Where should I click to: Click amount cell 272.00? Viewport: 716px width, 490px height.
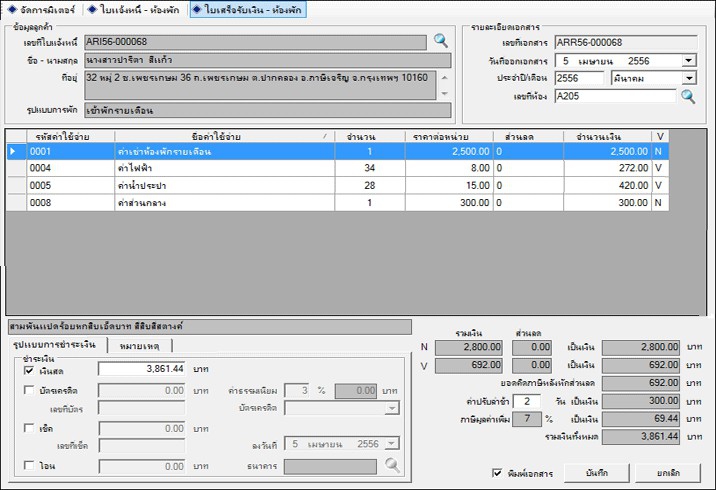[x=607, y=168]
